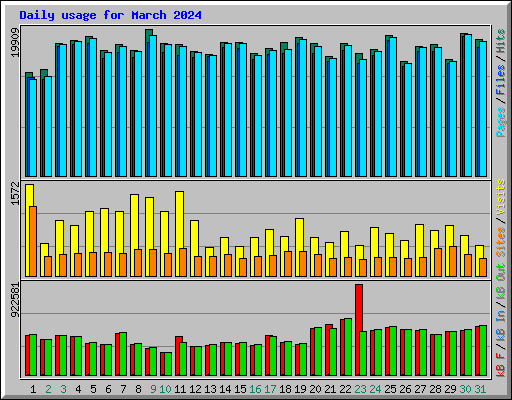Click the kB F legend label

tap(501, 365)
